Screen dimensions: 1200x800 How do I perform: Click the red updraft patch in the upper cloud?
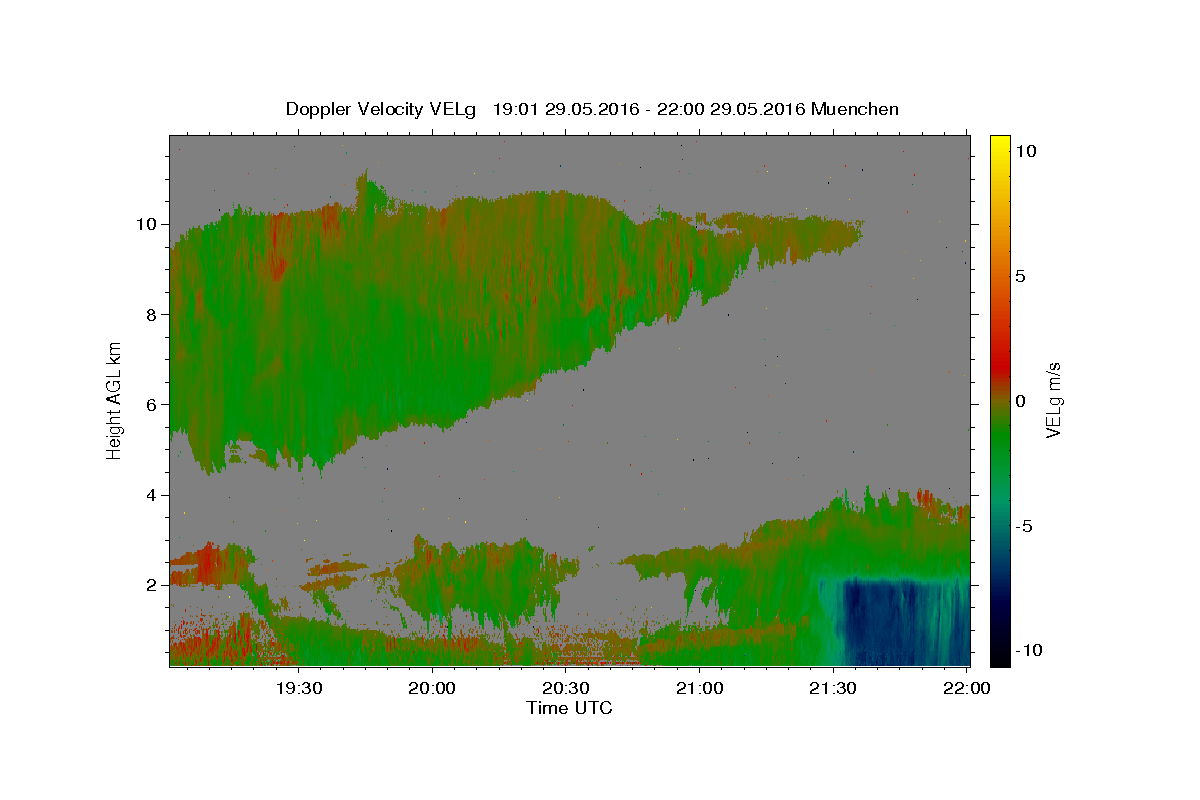[277, 245]
